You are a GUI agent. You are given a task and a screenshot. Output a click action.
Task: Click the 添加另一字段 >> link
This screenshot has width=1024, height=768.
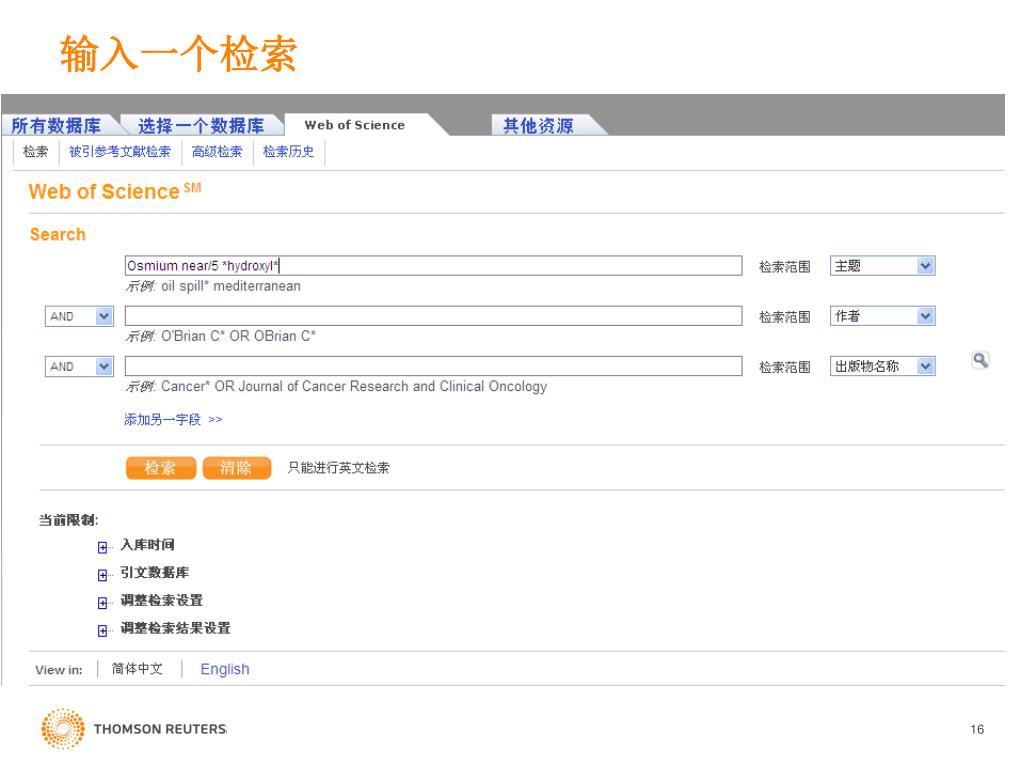[x=173, y=419]
